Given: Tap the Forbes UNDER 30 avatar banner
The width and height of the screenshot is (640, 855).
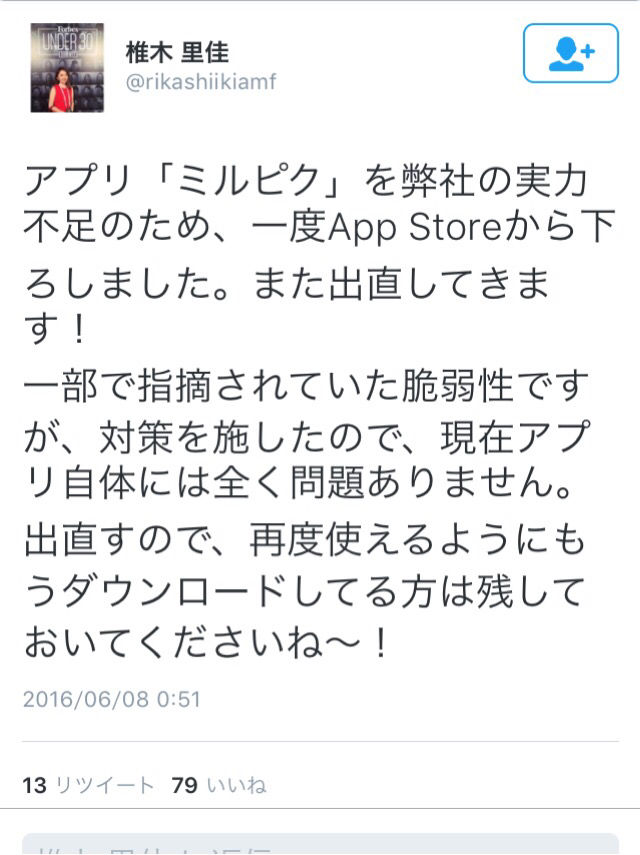Looking at the screenshot, I should [67, 40].
